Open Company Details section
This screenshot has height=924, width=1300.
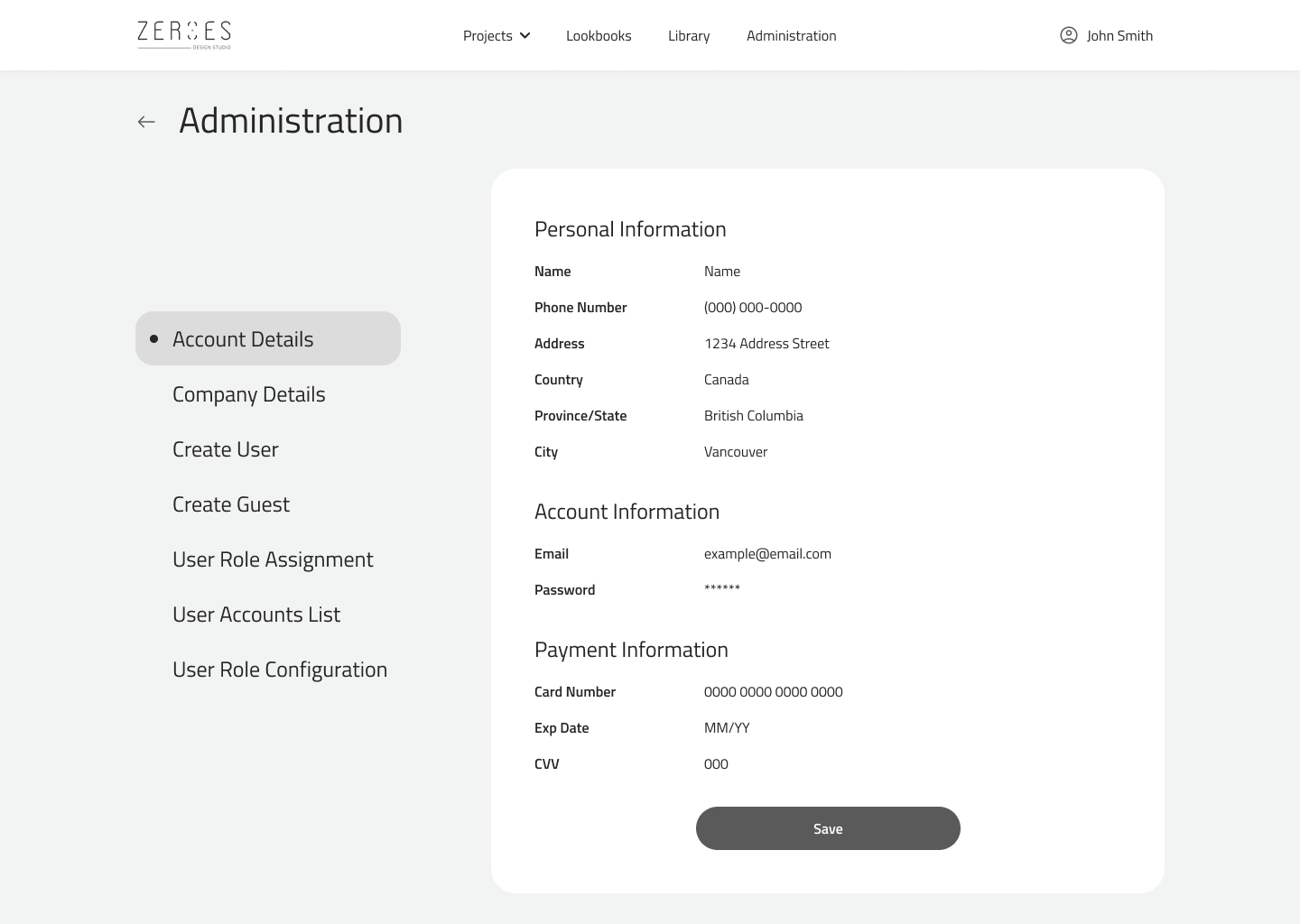(249, 394)
